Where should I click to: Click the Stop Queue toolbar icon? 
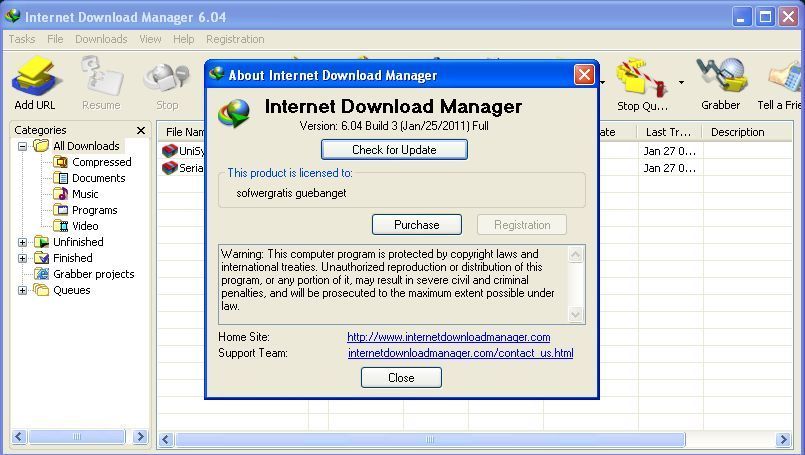642,77
